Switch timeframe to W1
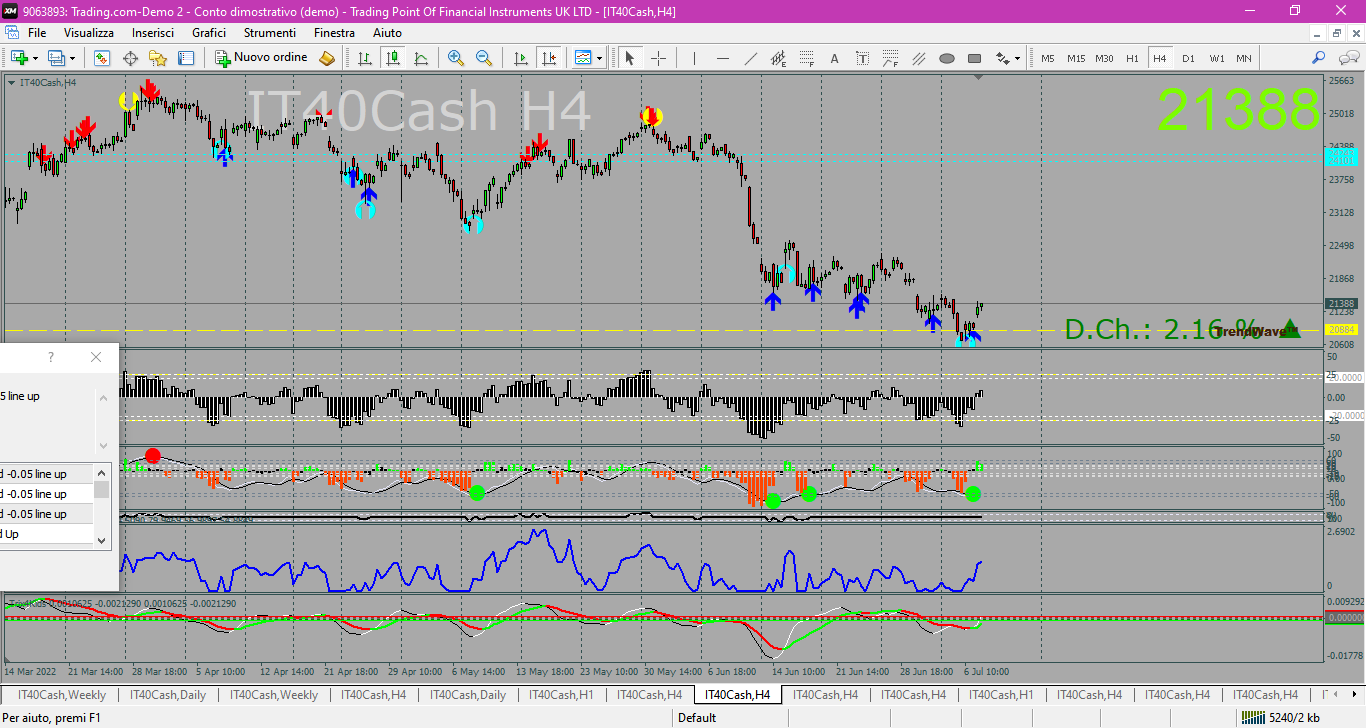 1216,58
